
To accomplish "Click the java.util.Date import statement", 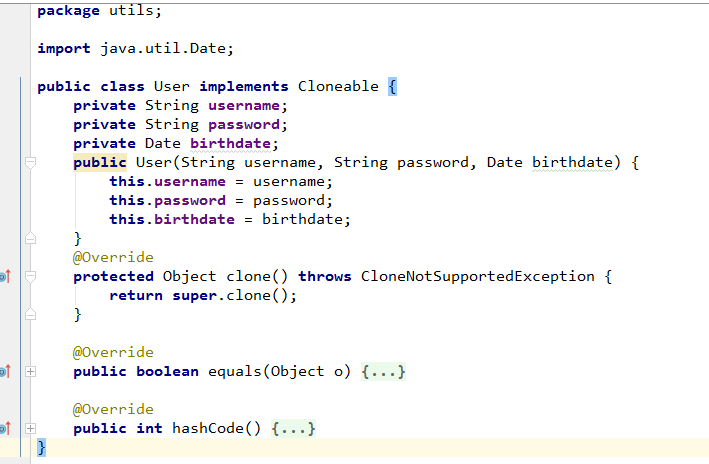I will (135, 48).
